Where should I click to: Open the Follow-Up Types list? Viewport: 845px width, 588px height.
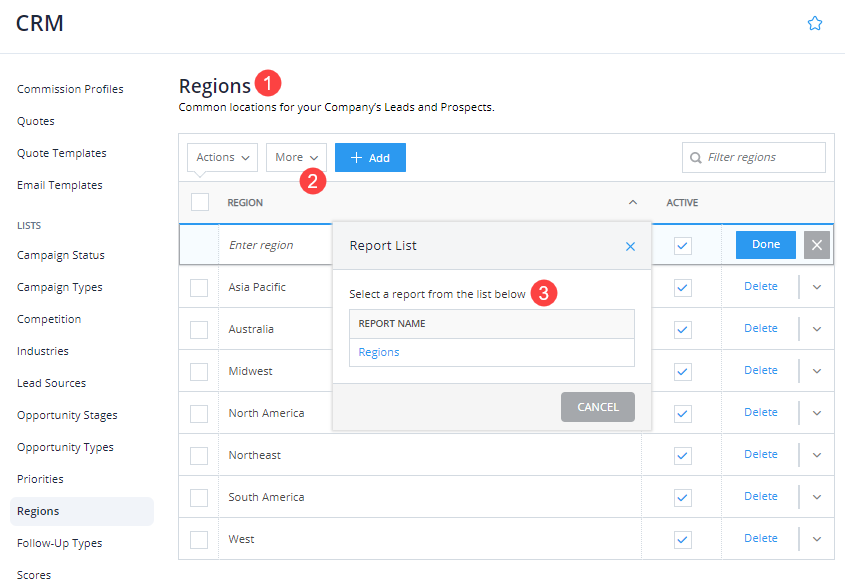59,543
